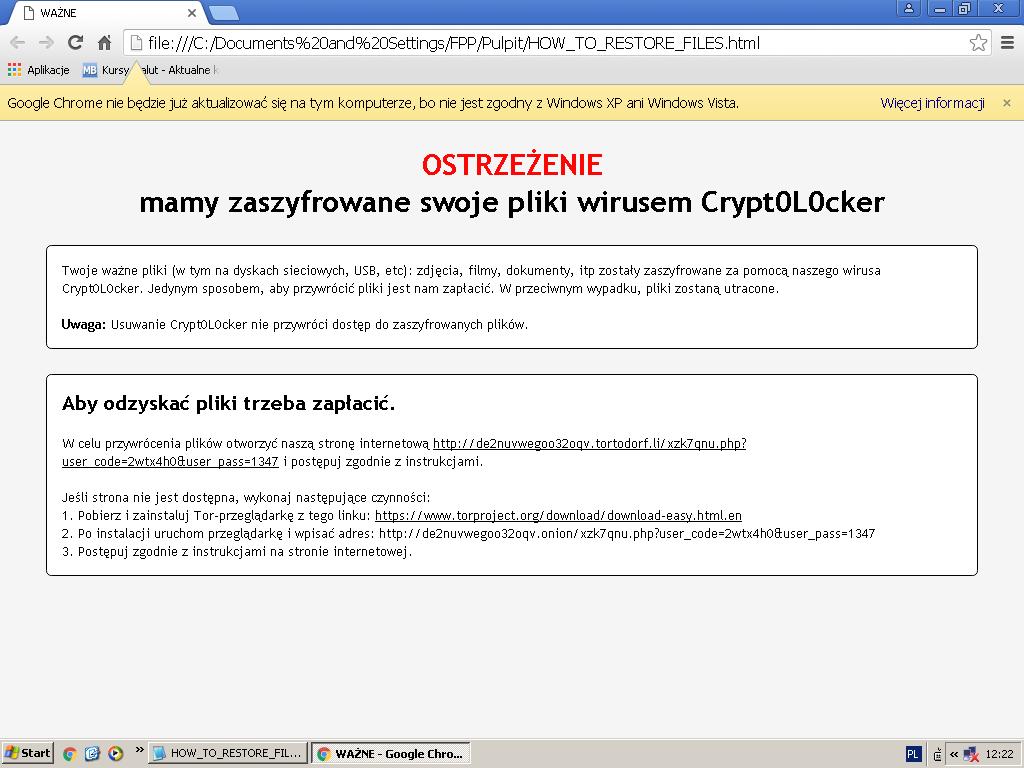Click the PL language indicator
This screenshot has width=1024, height=768.
(913, 754)
